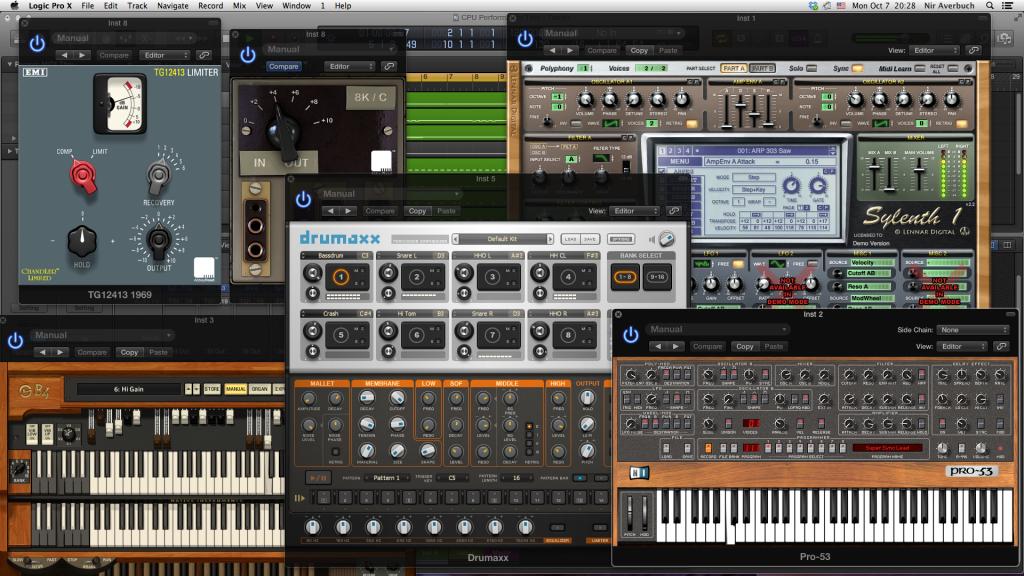The image size is (1024, 576).
Task: Click next kit arrow beside Default Kit
Action: (x=550, y=239)
